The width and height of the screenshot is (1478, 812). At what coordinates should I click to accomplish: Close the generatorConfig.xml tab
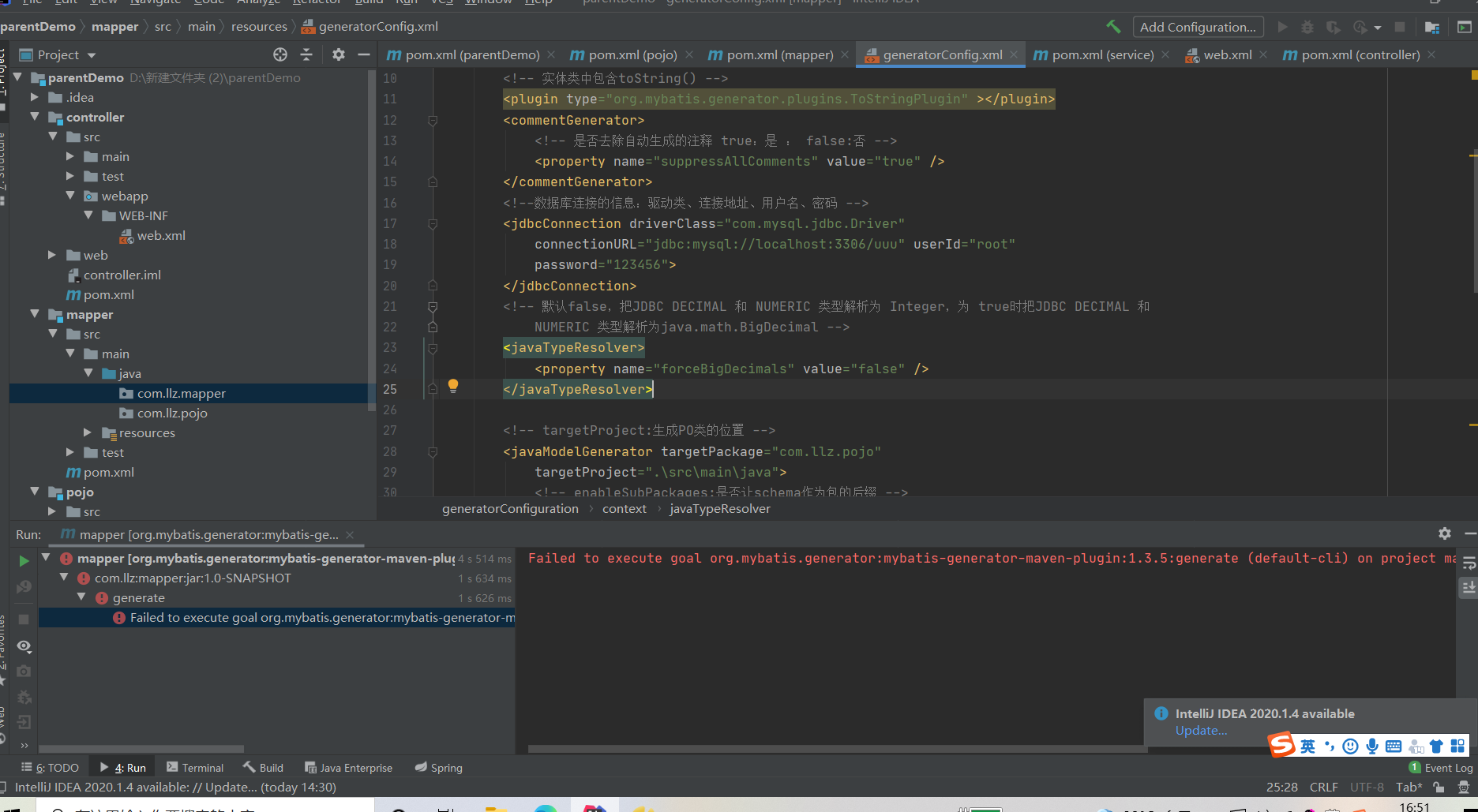click(x=1014, y=54)
